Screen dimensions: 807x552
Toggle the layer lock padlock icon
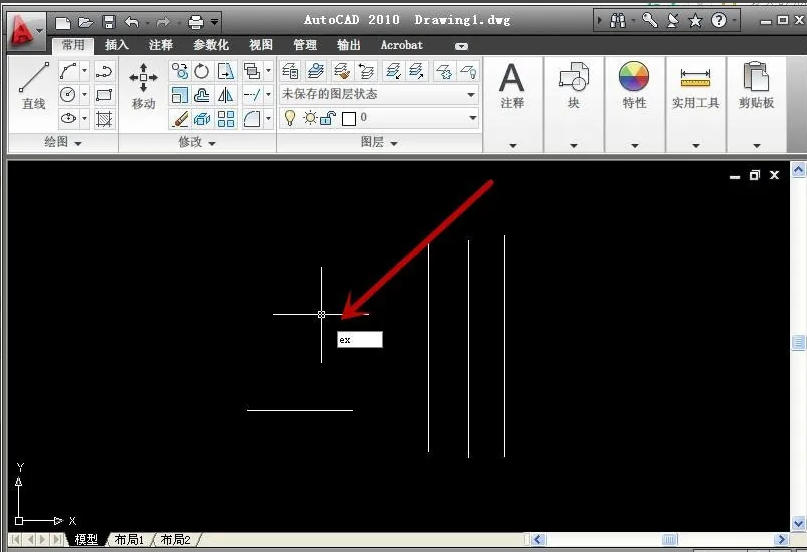(326, 118)
